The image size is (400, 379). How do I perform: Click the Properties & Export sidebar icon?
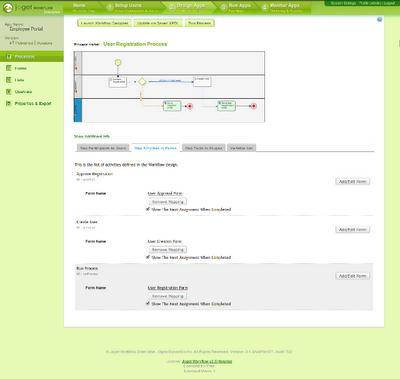9,103
